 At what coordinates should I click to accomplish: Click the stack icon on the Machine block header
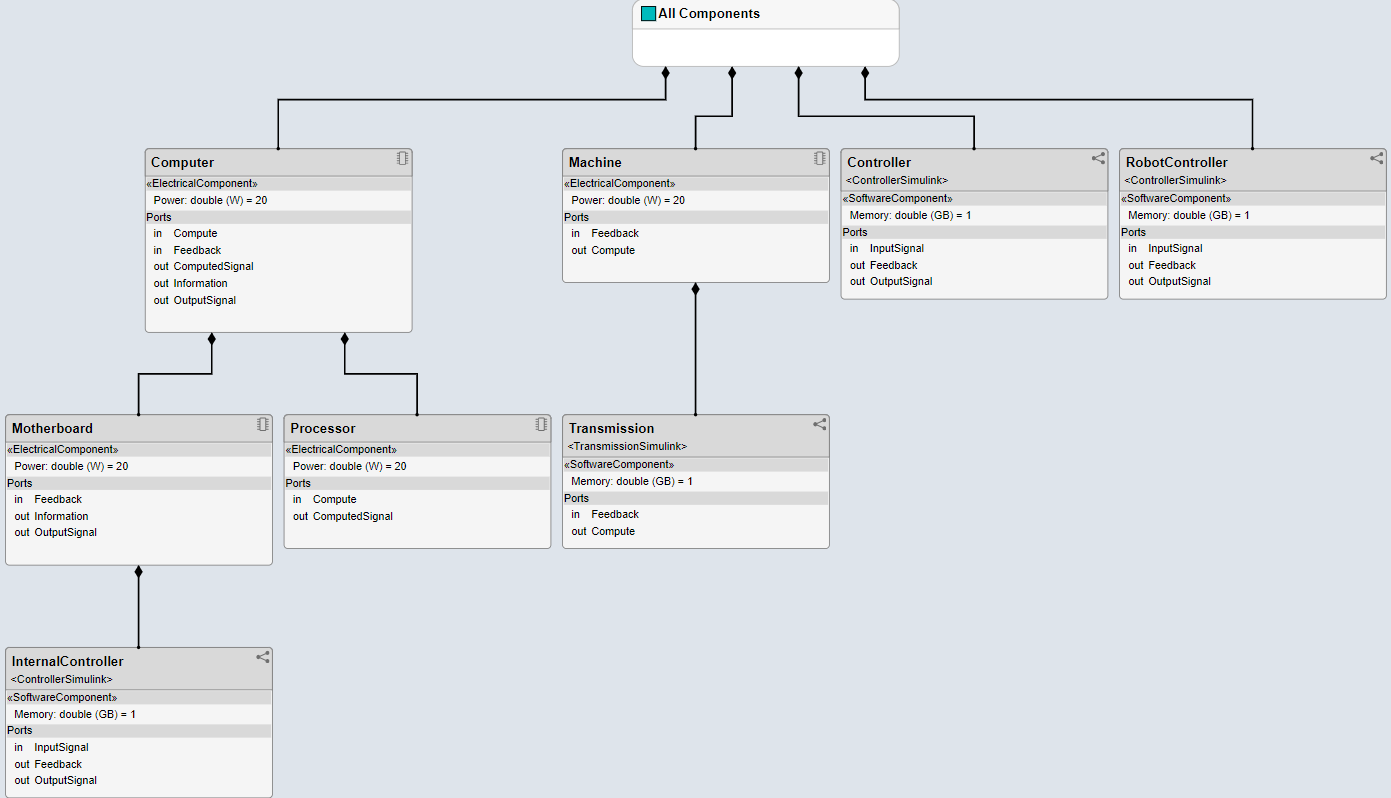tap(820, 158)
